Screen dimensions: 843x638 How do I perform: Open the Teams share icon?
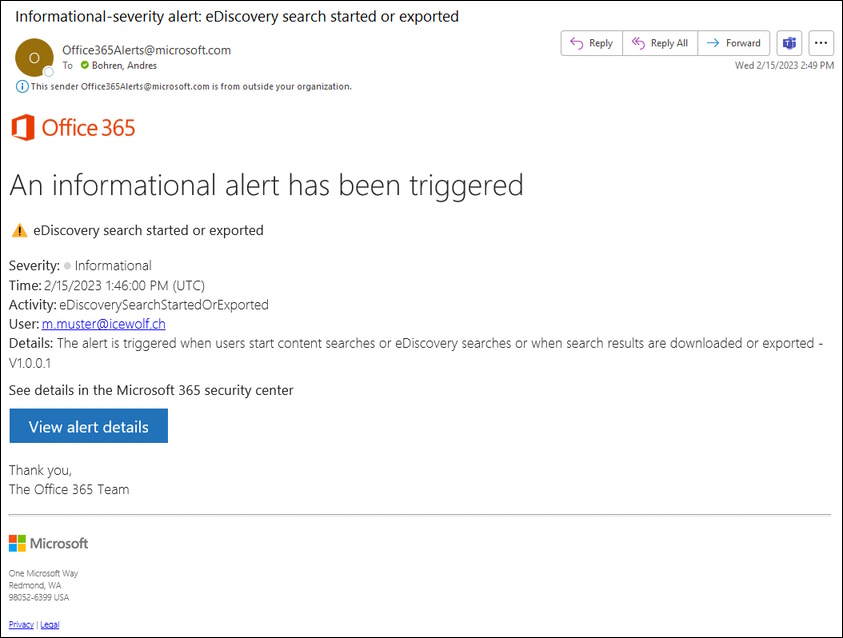coord(789,43)
